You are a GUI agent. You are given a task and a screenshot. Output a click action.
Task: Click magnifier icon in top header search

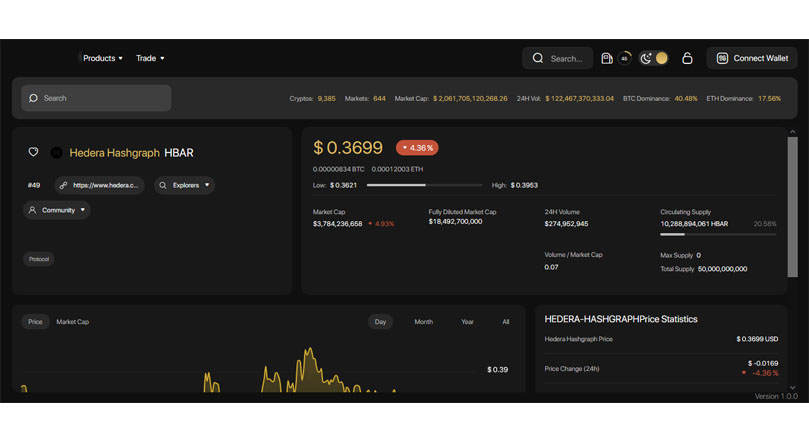pyautogui.click(x=538, y=58)
